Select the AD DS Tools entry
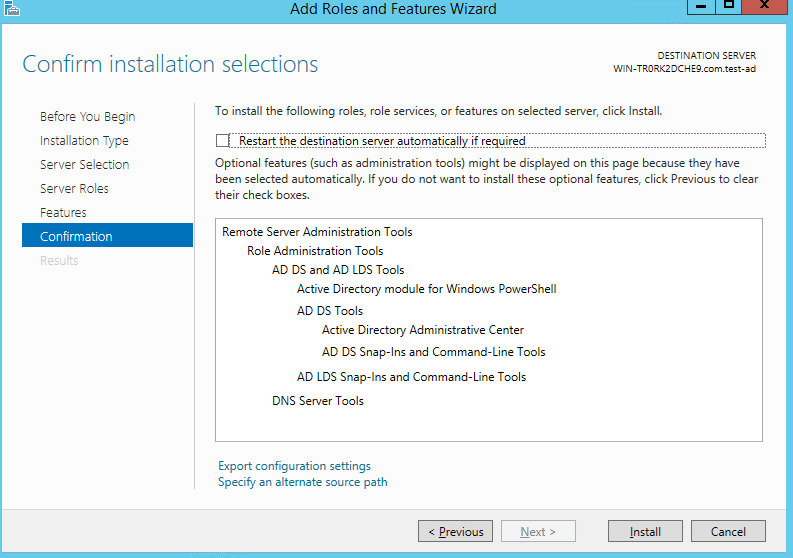This screenshot has width=793, height=558. tap(329, 311)
